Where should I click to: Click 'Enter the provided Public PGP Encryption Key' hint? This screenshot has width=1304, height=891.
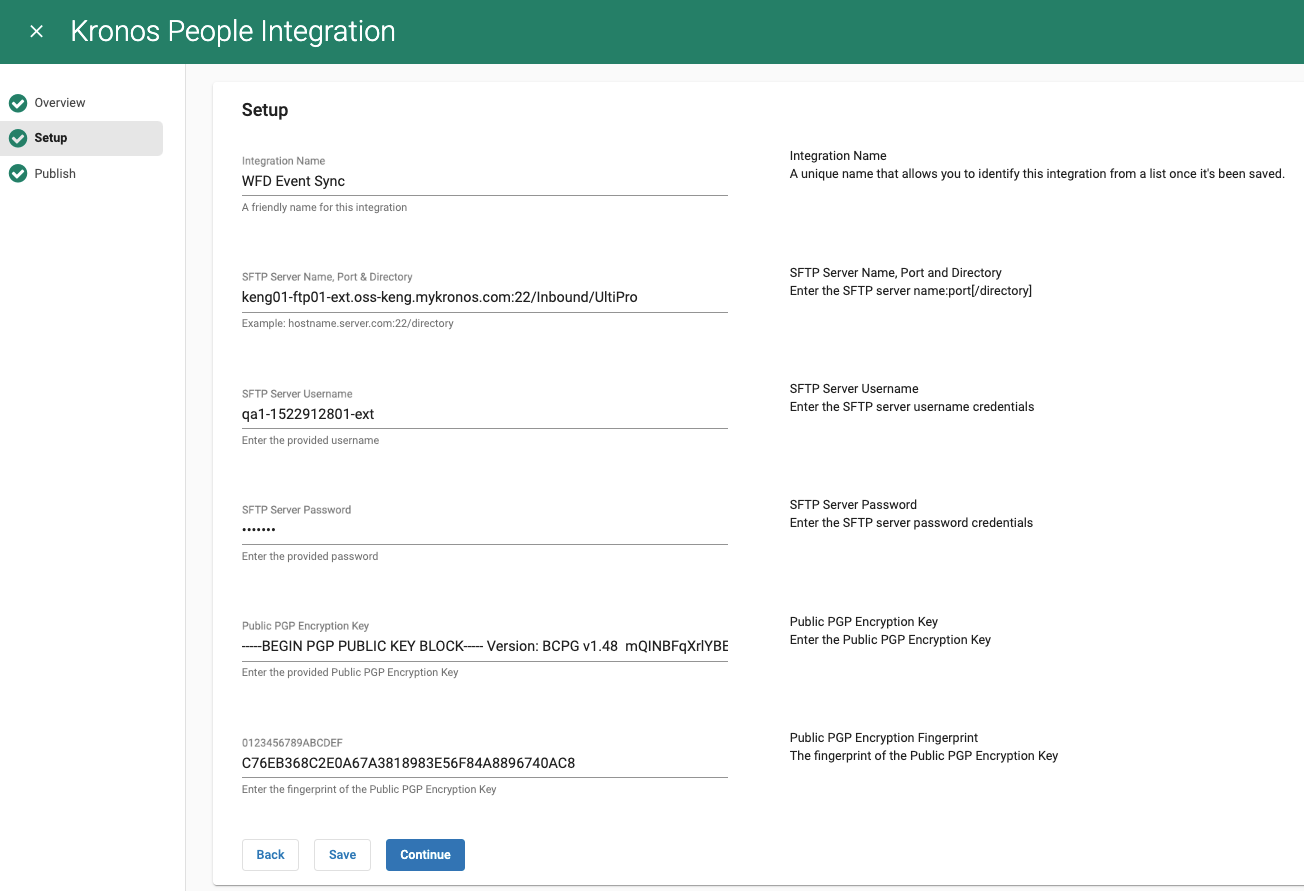(x=350, y=672)
